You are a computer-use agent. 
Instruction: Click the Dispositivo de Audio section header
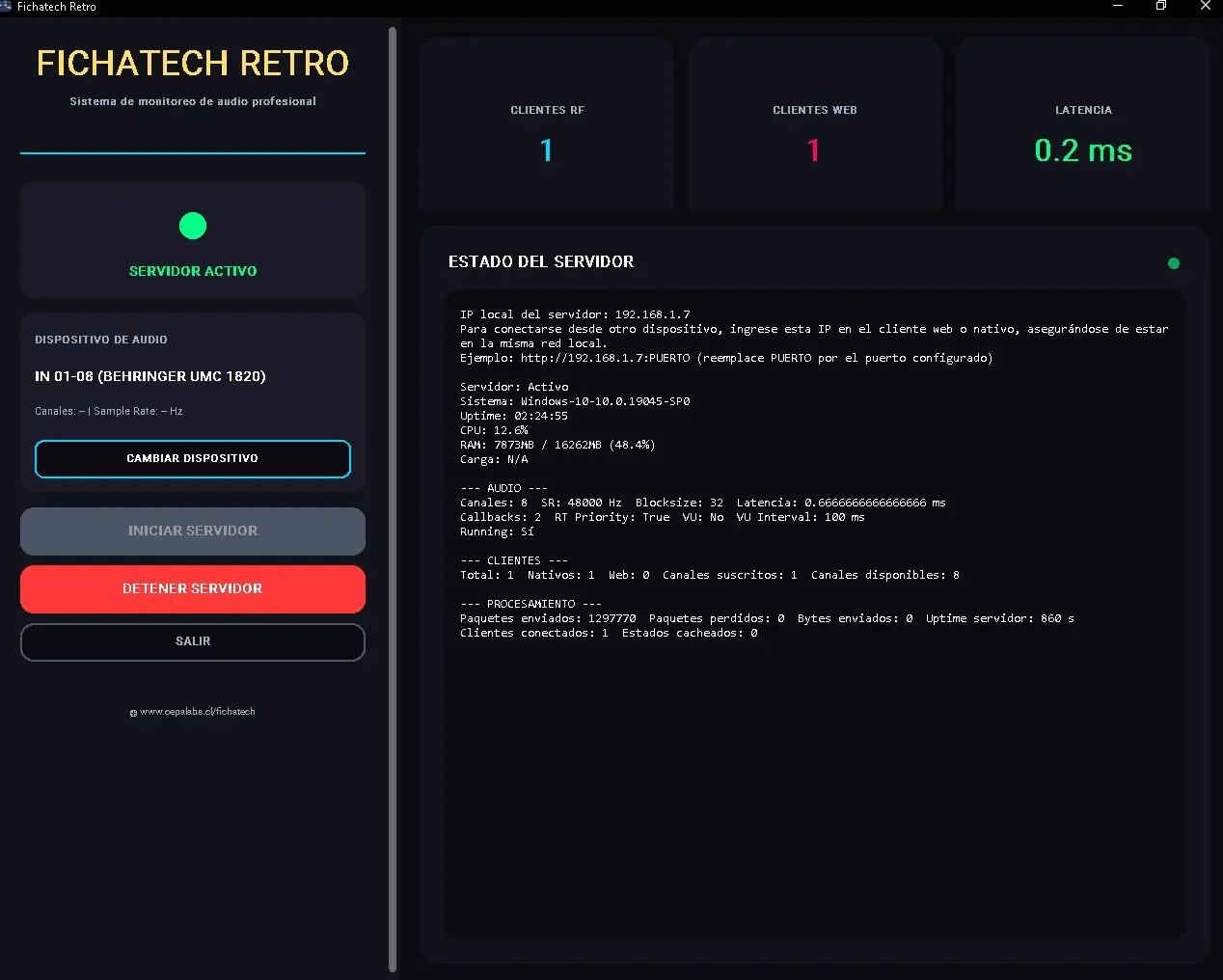pos(100,340)
